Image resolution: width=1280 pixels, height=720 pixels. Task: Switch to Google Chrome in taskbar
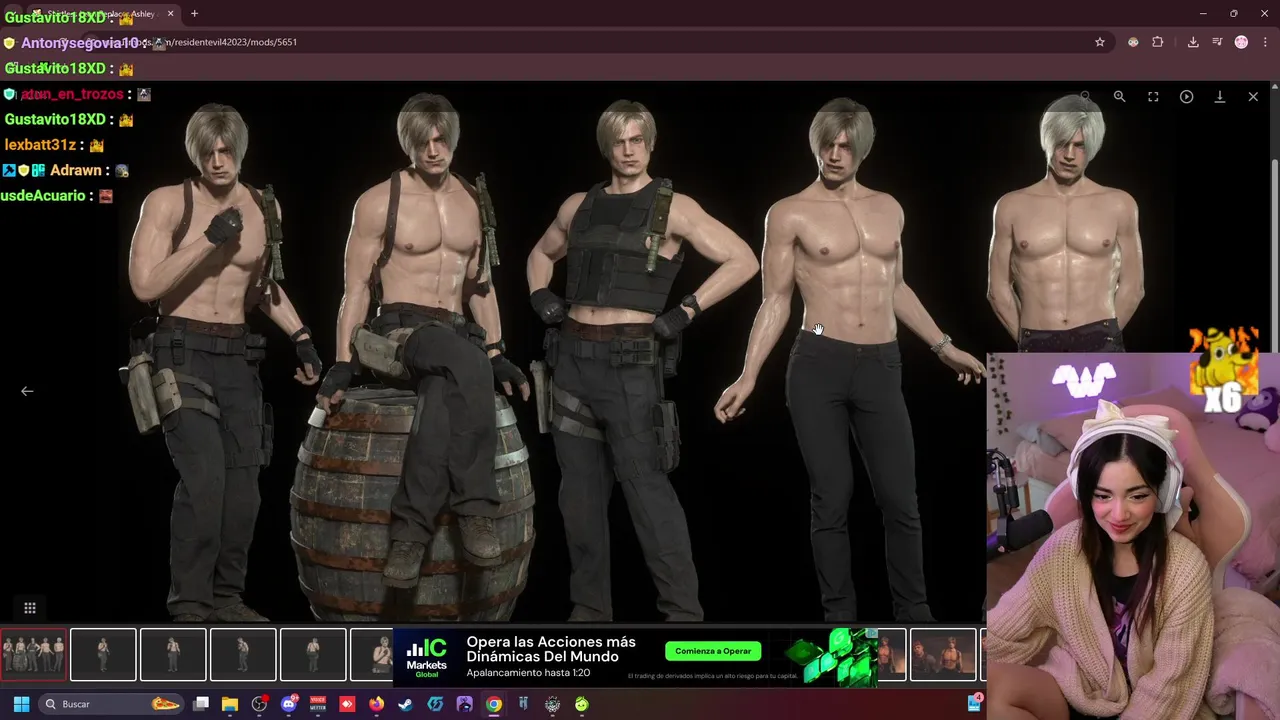pyautogui.click(x=494, y=704)
